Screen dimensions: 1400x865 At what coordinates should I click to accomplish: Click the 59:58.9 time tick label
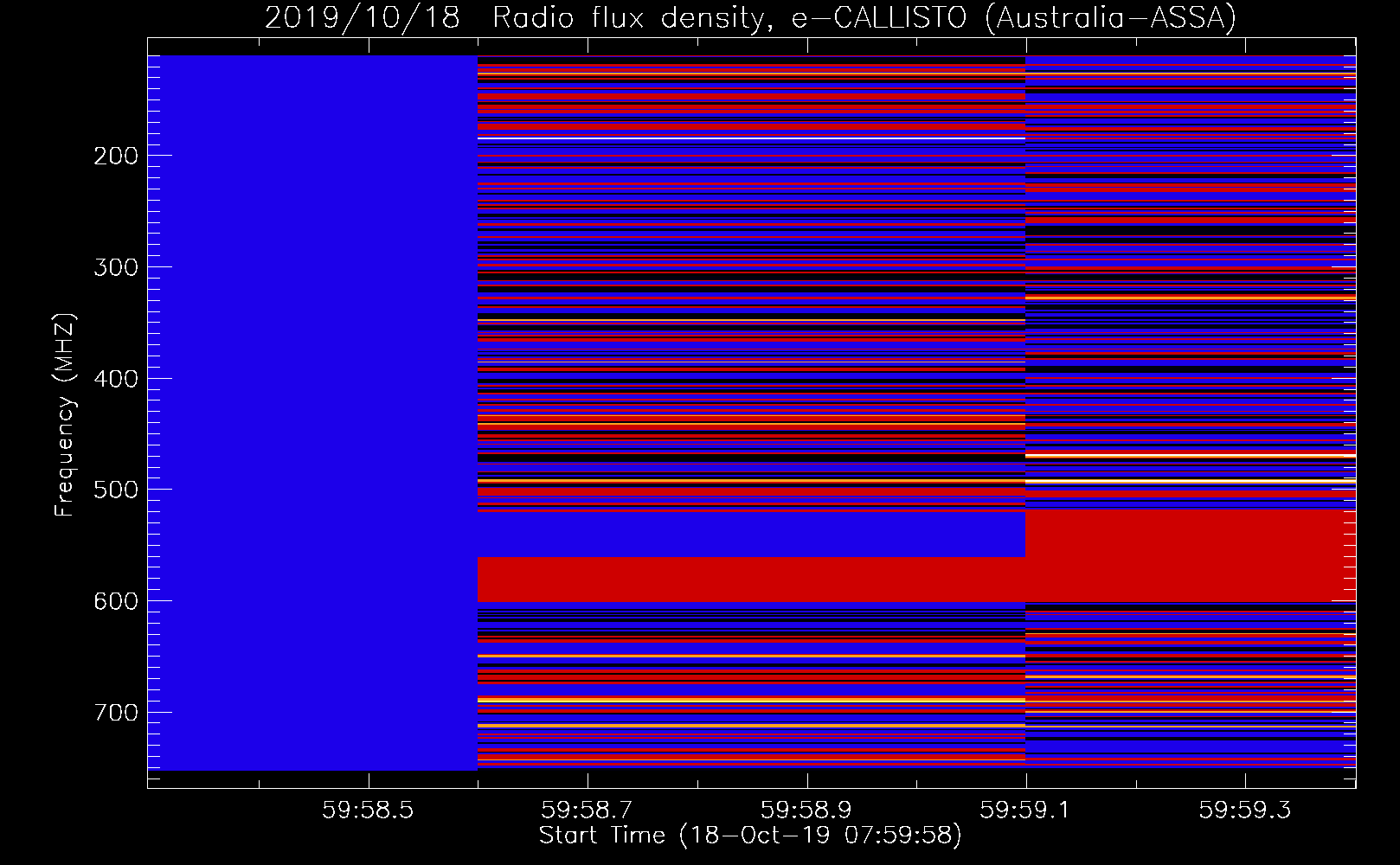click(806, 810)
